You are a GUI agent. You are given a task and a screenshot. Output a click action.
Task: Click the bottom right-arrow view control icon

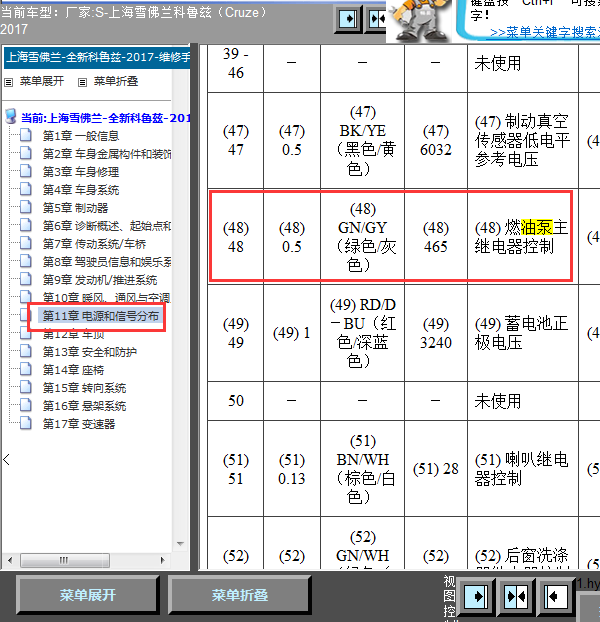pos(475,596)
